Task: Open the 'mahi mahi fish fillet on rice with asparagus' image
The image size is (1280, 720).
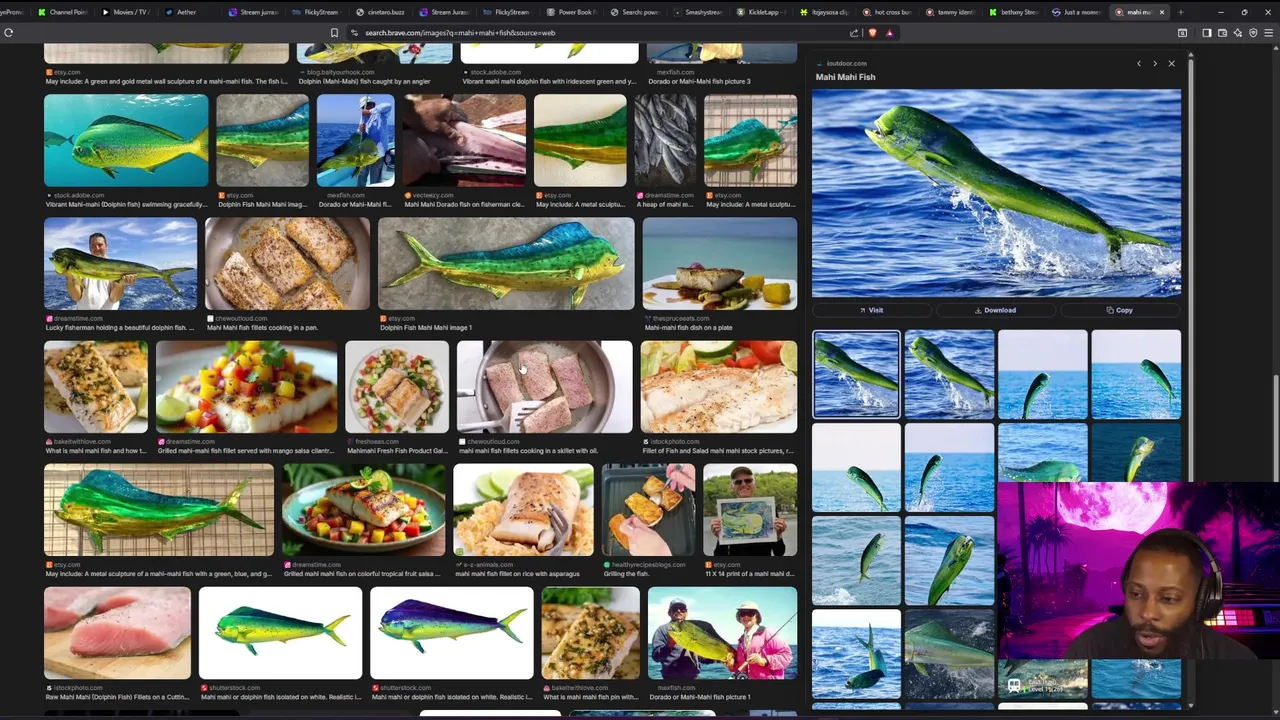Action: (523, 510)
